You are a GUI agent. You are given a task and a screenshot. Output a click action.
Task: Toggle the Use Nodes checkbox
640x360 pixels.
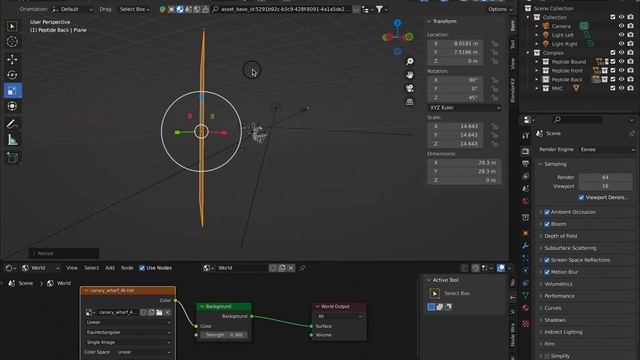click(142, 268)
